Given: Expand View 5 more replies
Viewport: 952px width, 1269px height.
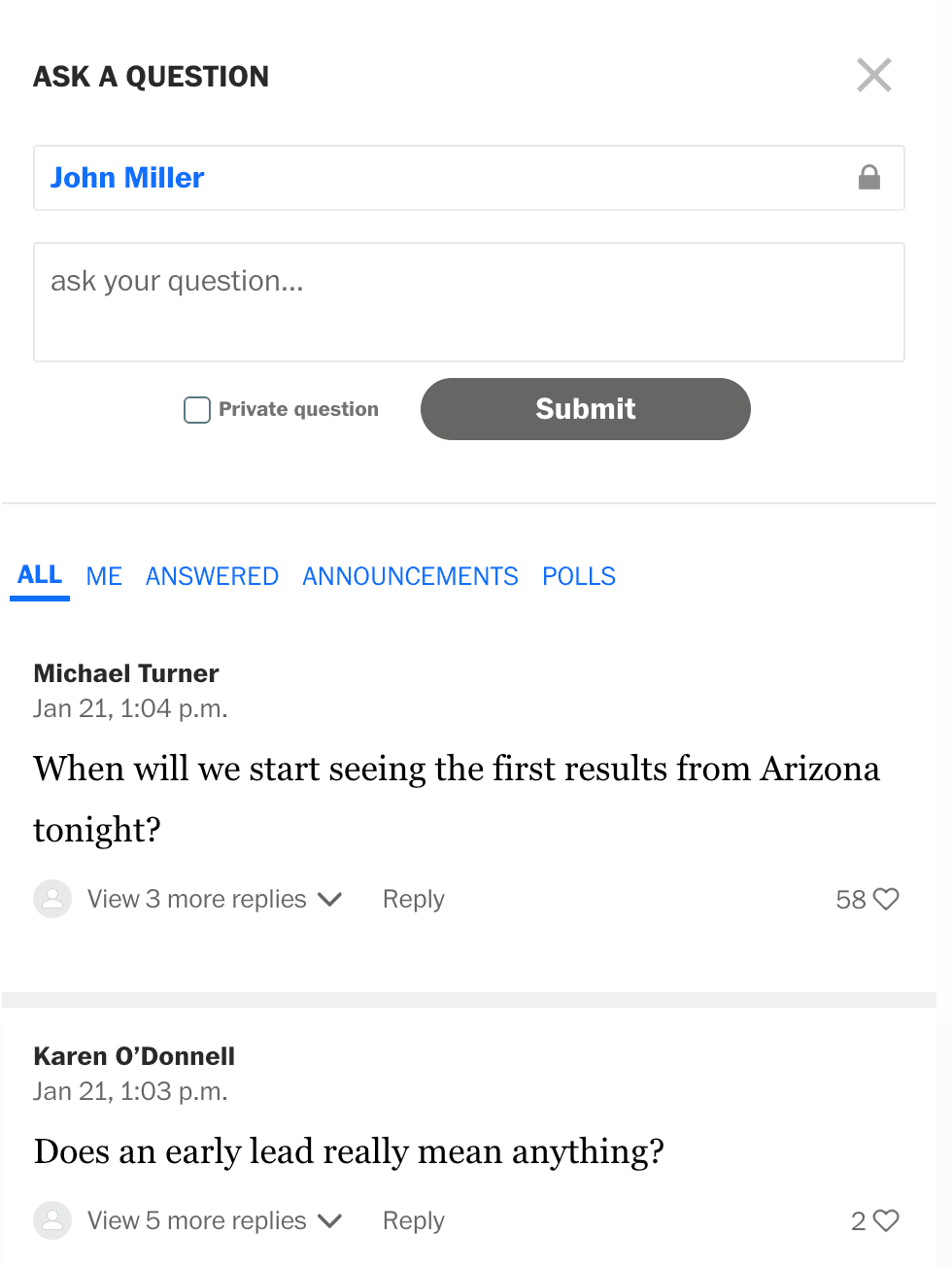Looking at the screenshot, I should [x=214, y=1220].
